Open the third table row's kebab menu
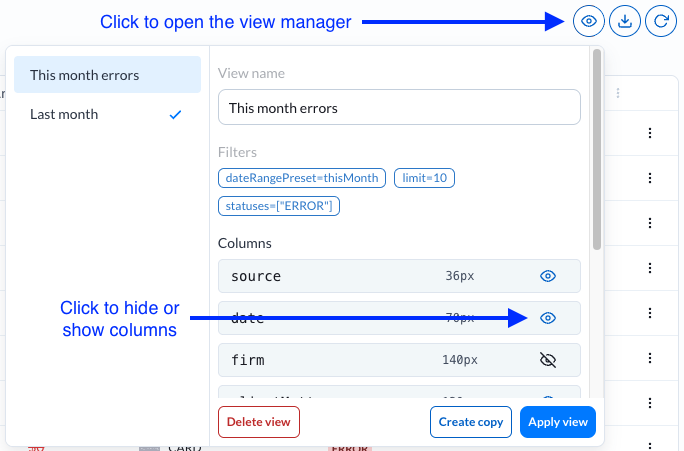Image resolution: width=684 pixels, height=451 pixels. click(650, 223)
